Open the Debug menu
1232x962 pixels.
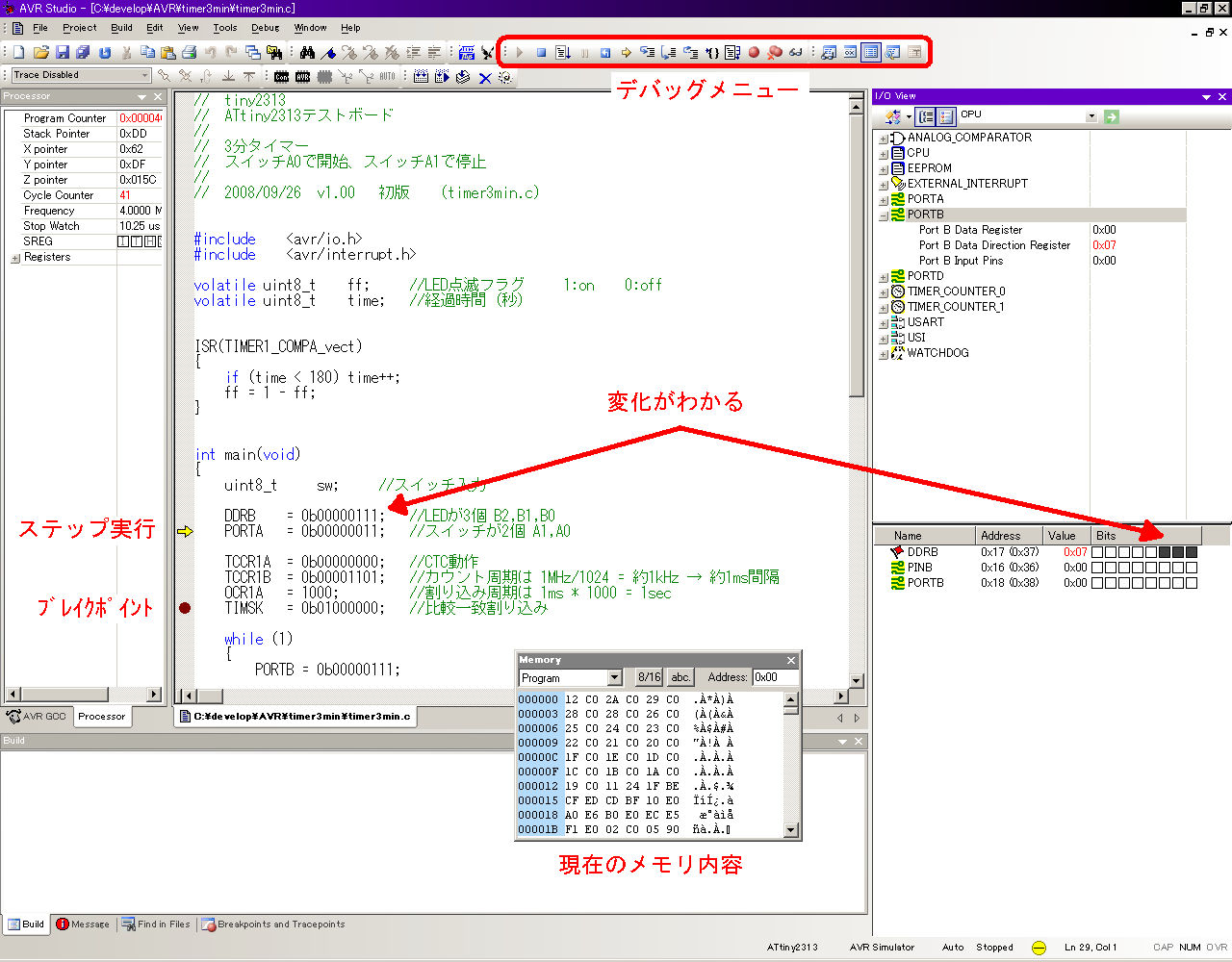pyautogui.click(x=265, y=28)
